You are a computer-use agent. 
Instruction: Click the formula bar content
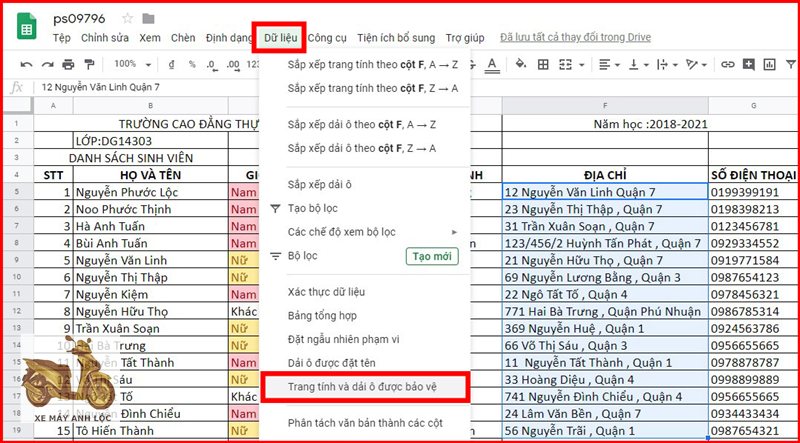[x=101, y=87]
